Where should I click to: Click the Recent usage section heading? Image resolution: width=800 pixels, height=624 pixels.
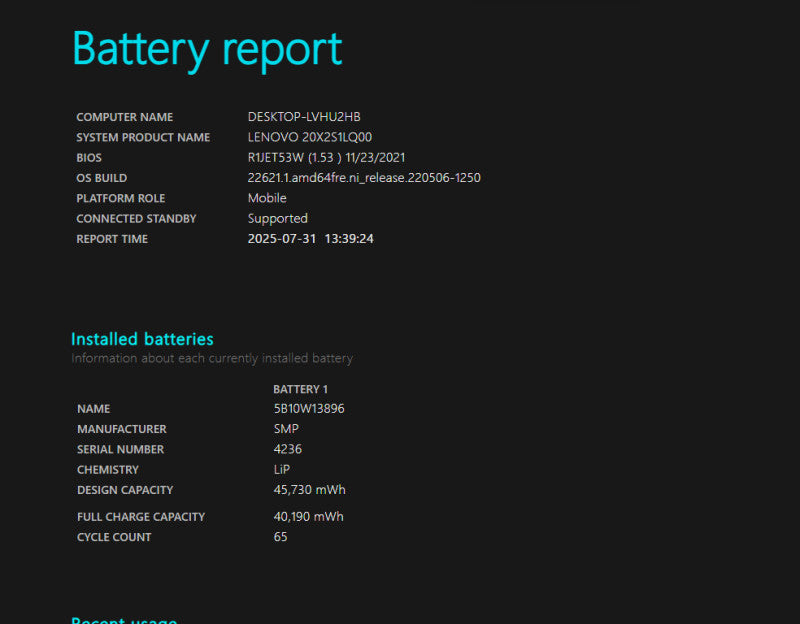click(x=124, y=619)
